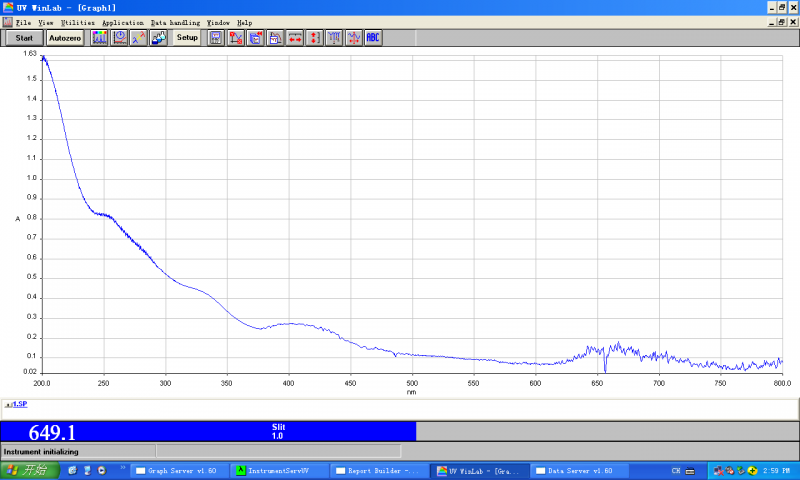Open the File menu
Screen dimensions: 800x480
pyautogui.click(x=23, y=23)
